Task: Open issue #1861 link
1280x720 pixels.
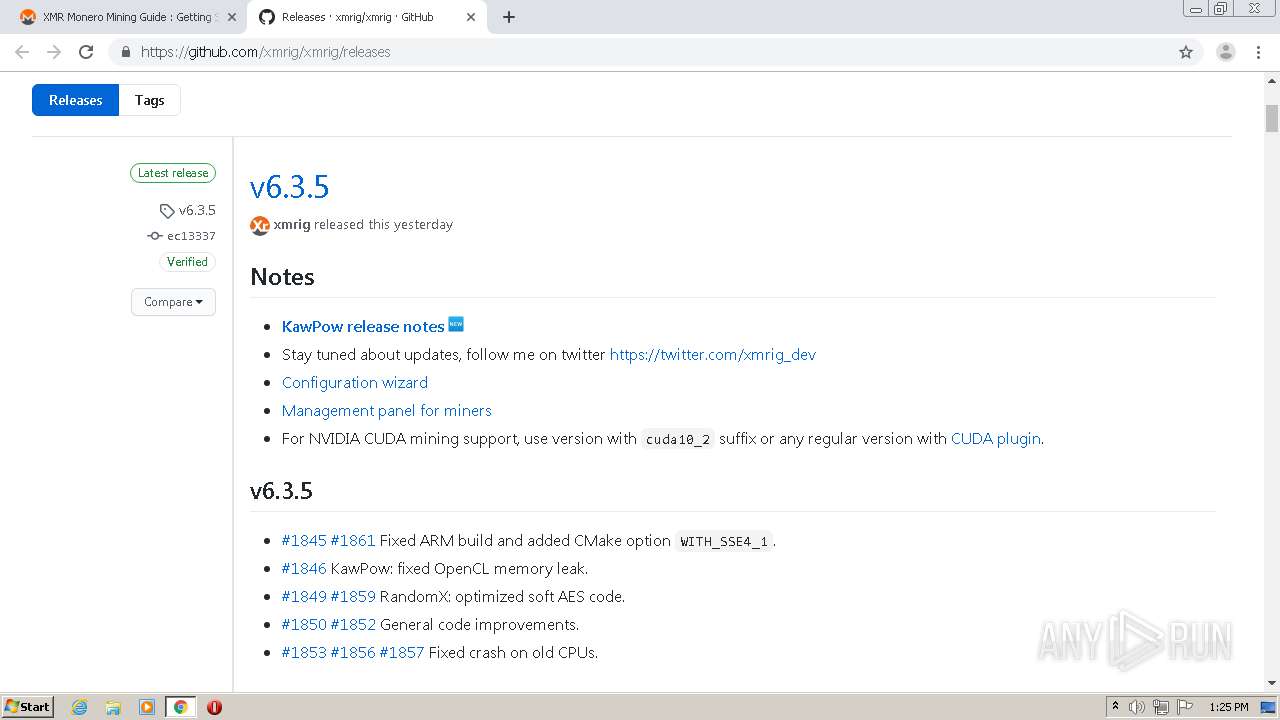Action: pos(353,540)
